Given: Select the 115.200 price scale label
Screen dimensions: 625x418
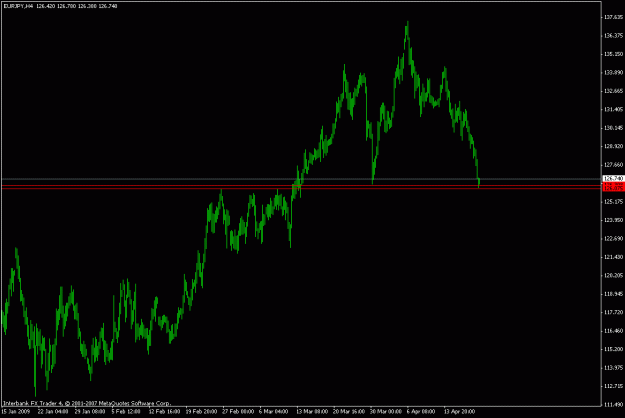Looking at the screenshot, I should (x=613, y=349).
